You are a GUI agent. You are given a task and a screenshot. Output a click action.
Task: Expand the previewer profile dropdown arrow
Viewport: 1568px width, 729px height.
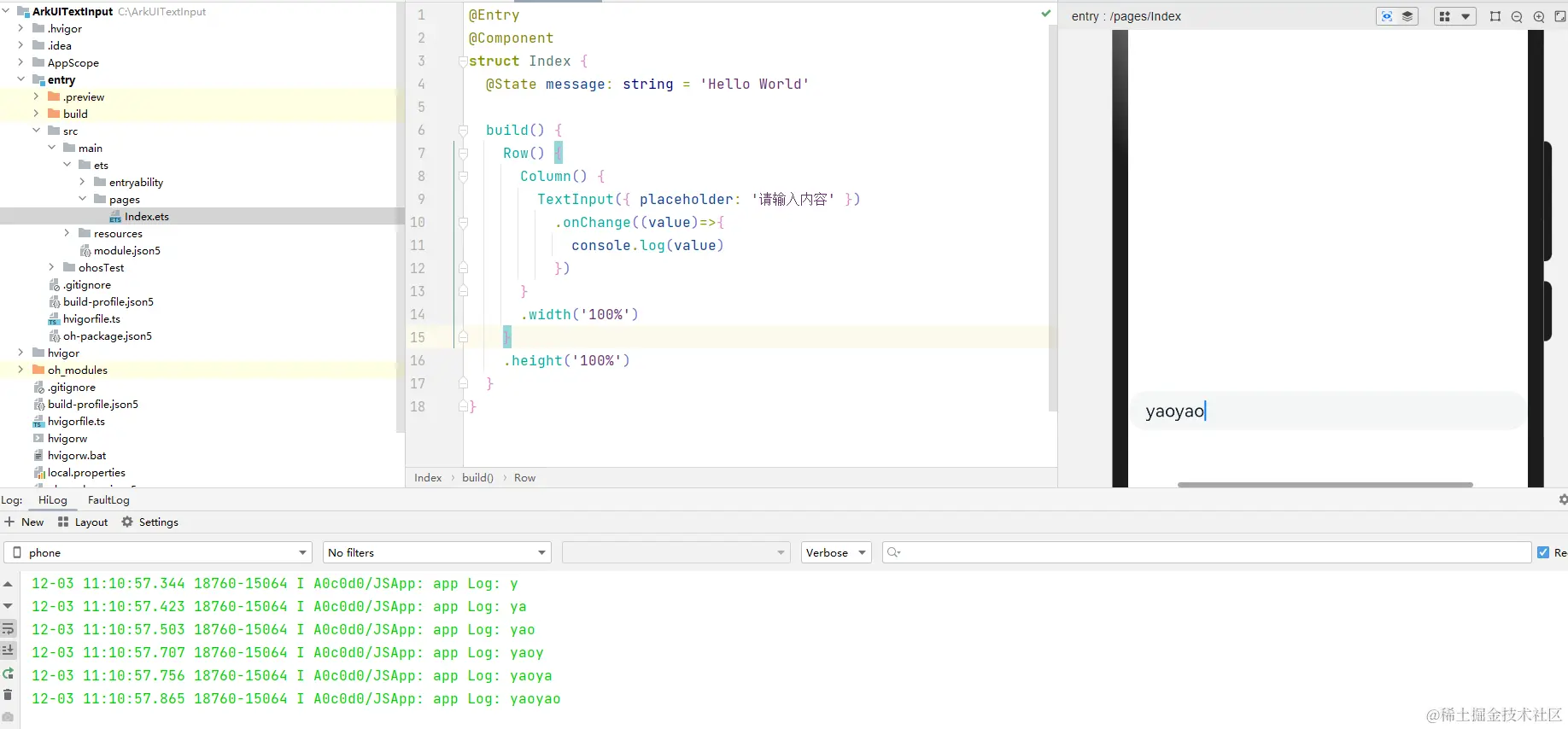(x=1466, y=16)
